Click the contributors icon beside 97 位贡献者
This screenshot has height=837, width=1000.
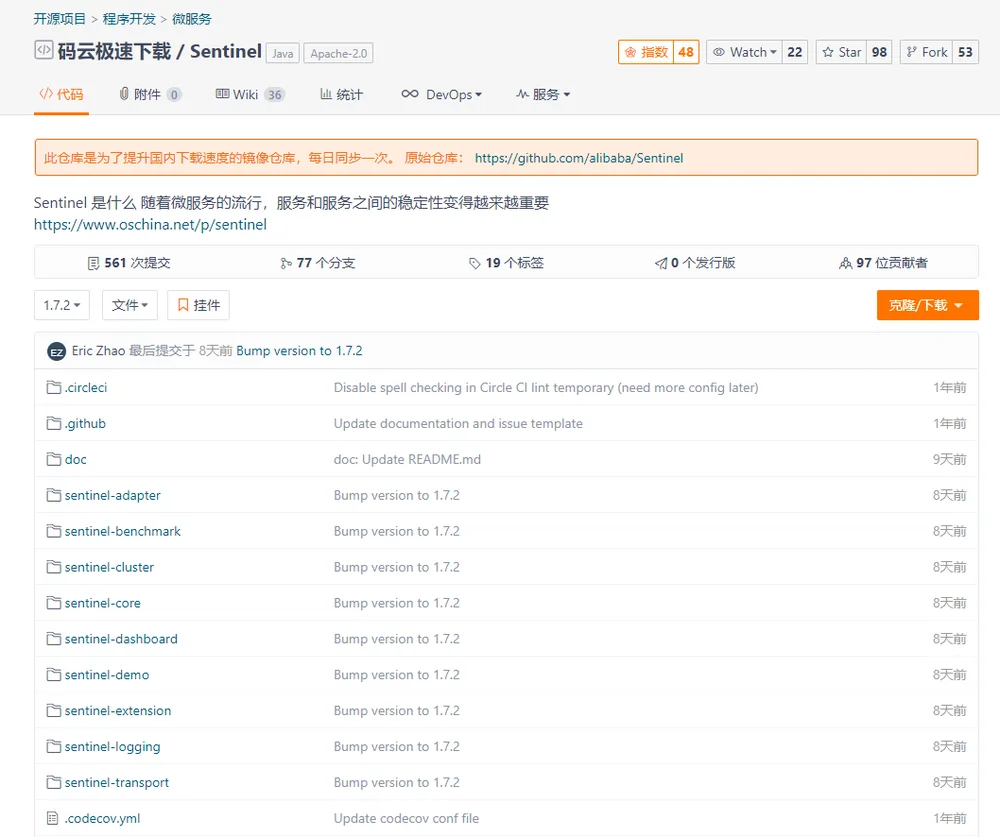[x=846, y=263]
